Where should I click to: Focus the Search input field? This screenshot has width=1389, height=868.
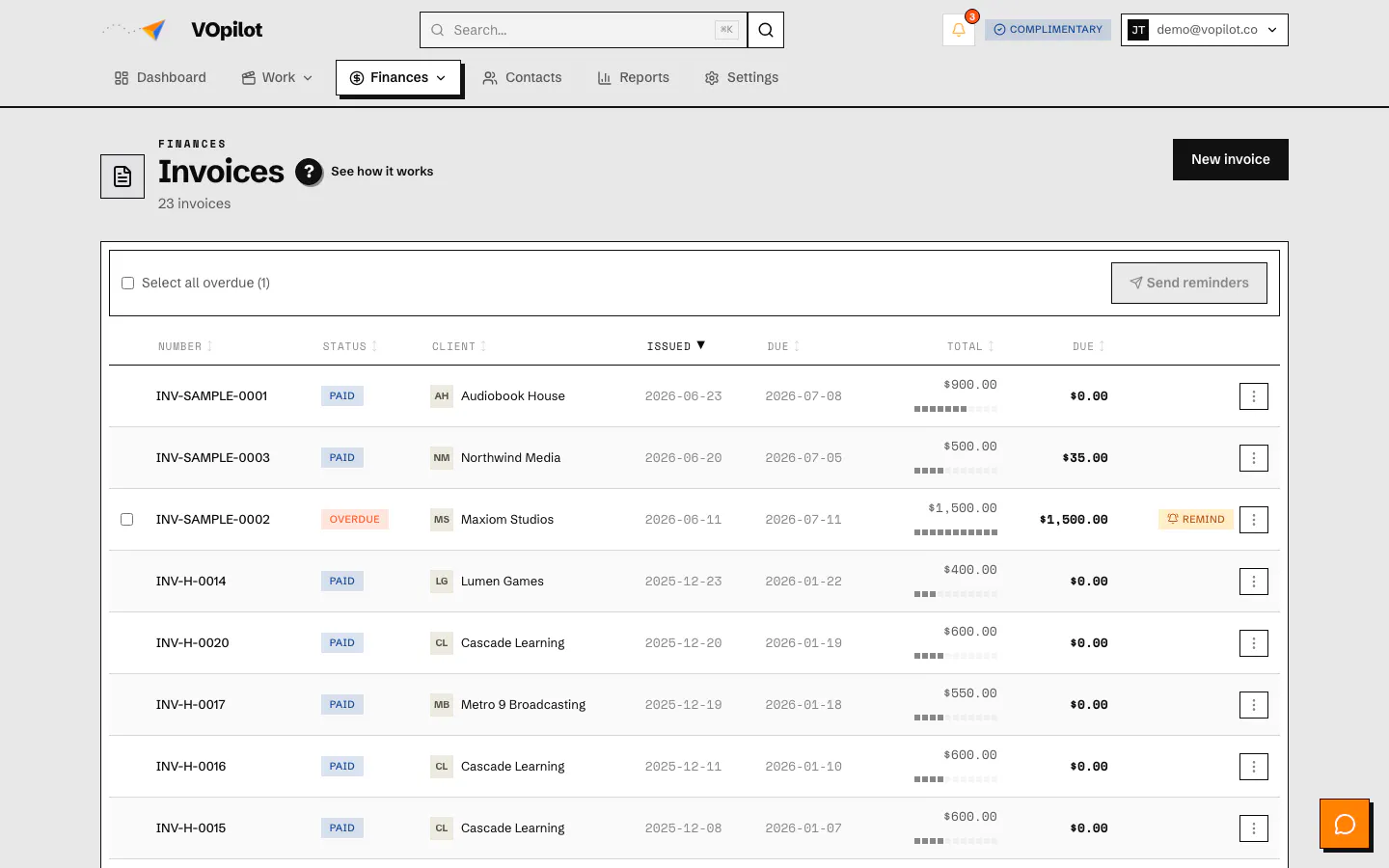click(584, 30)
